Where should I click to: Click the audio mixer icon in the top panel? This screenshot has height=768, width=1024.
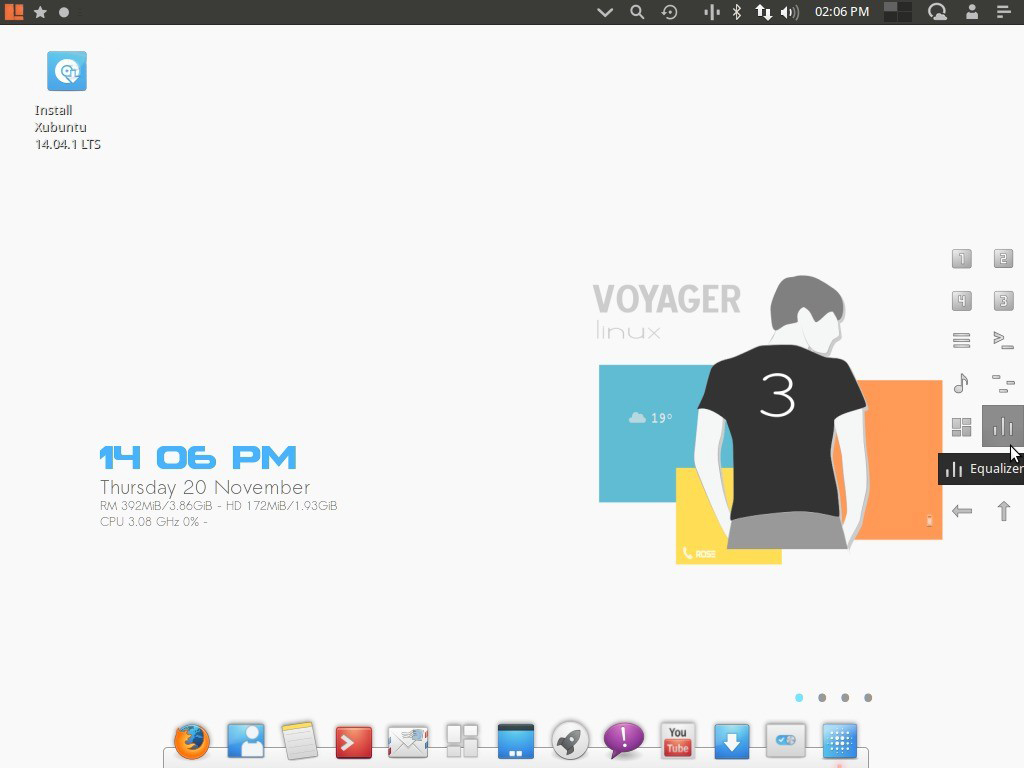(x=712, y=12)
